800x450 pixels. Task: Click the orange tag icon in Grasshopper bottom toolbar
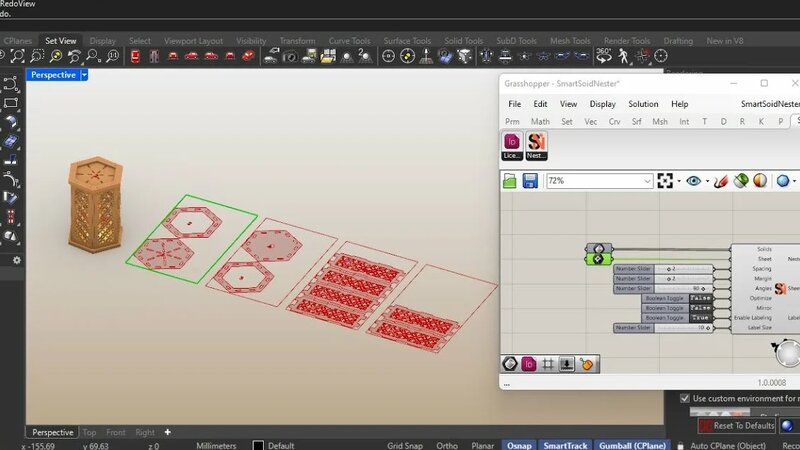pyautogui.click(x=587, y=364)
